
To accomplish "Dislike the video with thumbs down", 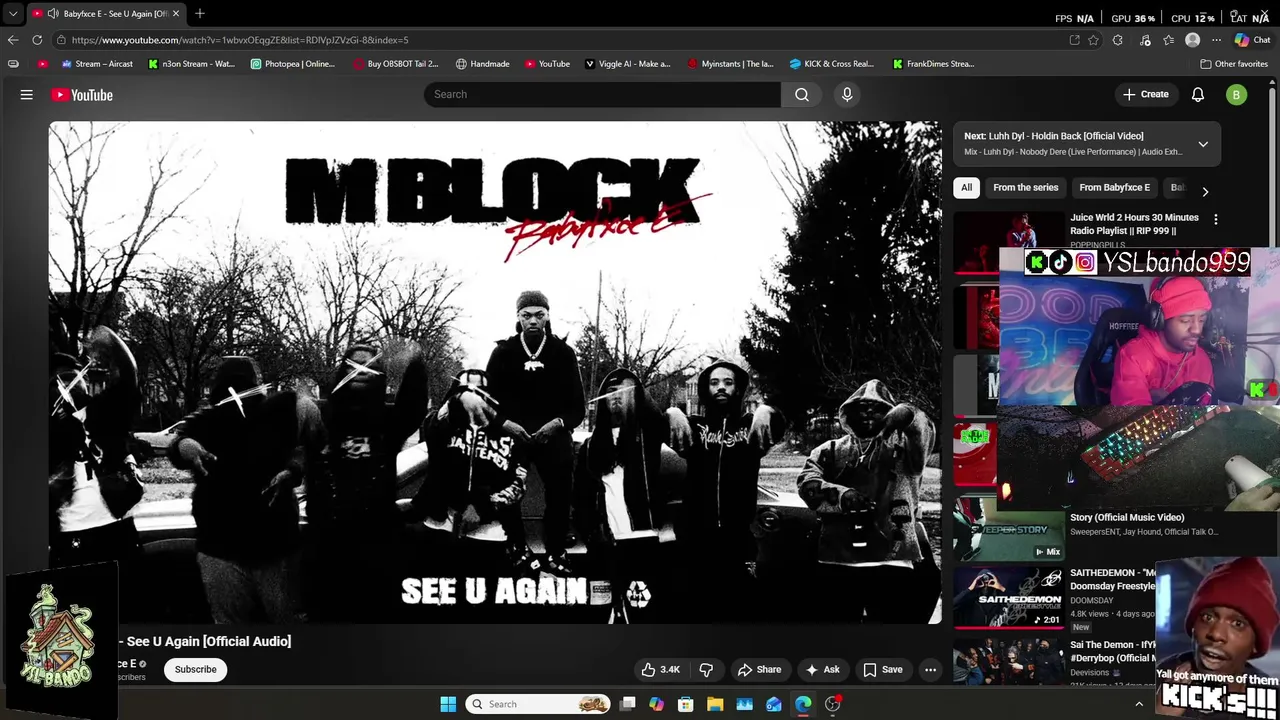I will [x=706, y=670].
